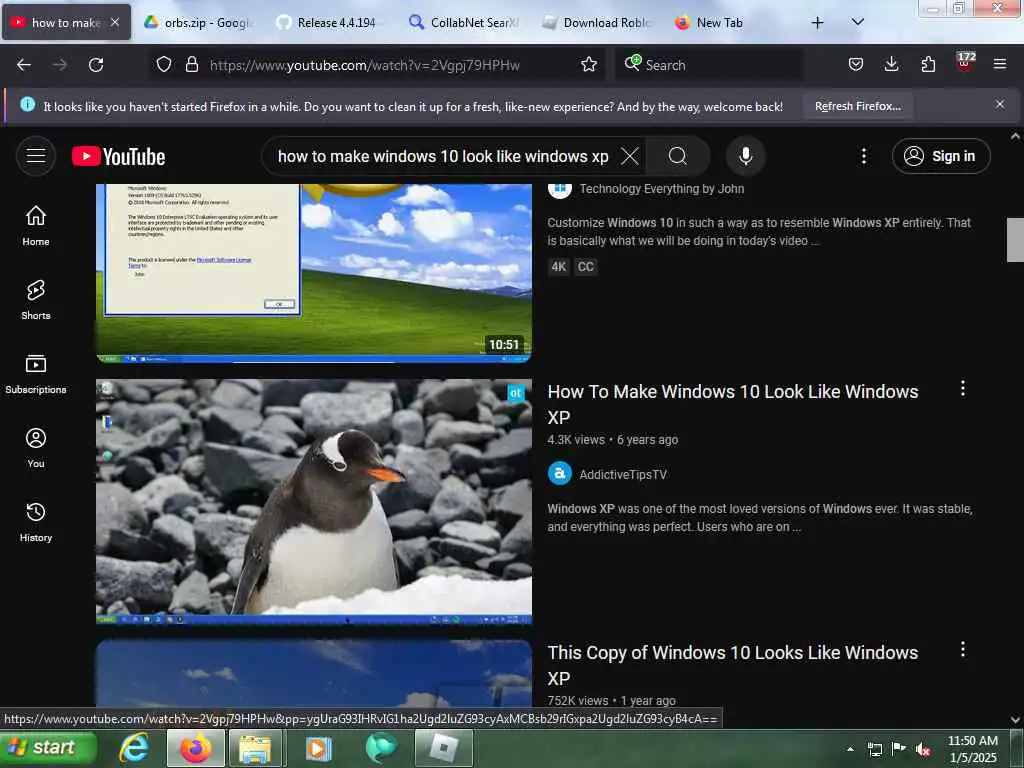Click the YouTube search text field
The width and height of the screenshot is (1024, 768).
click(443, 156)
